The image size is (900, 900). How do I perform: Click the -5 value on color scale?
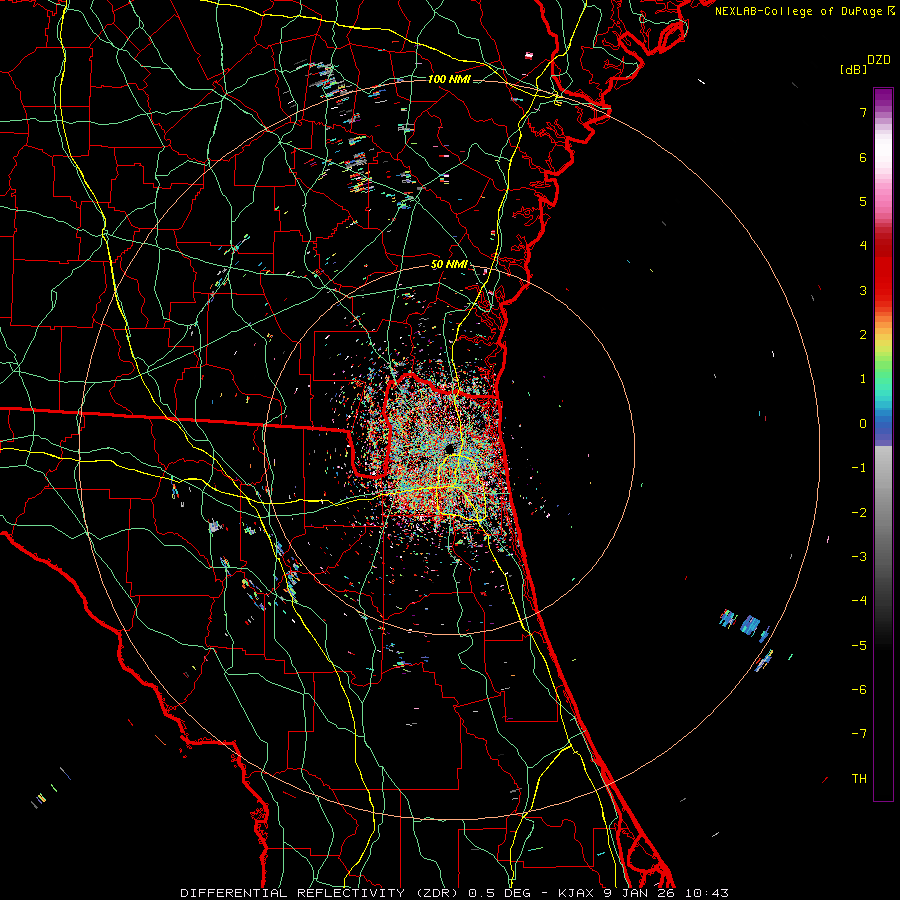tap(859, 646)
